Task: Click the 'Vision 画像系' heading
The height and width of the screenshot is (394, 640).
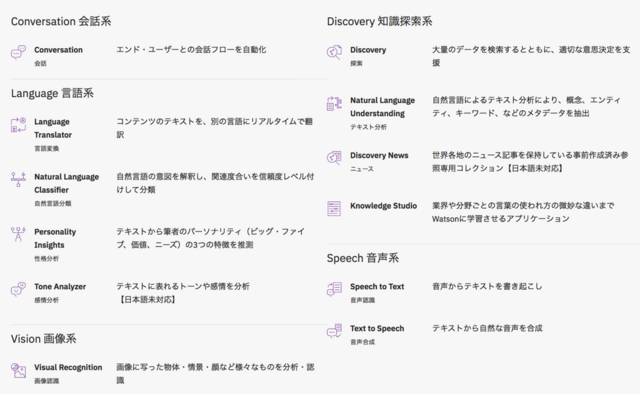Action: click(x=44, y=338)
